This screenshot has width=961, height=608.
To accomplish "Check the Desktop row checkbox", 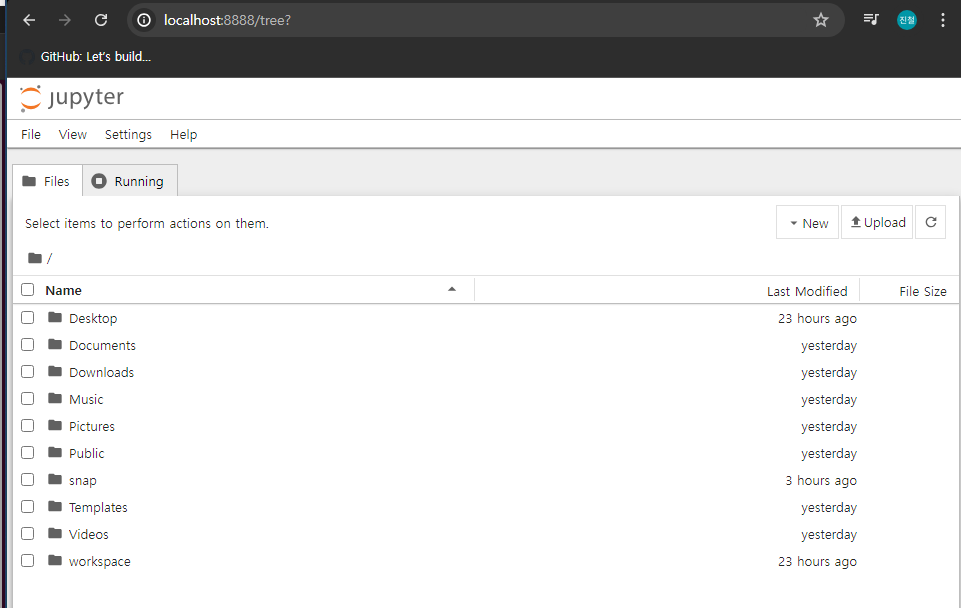I will pyautogui.click(x=28, y=317).
